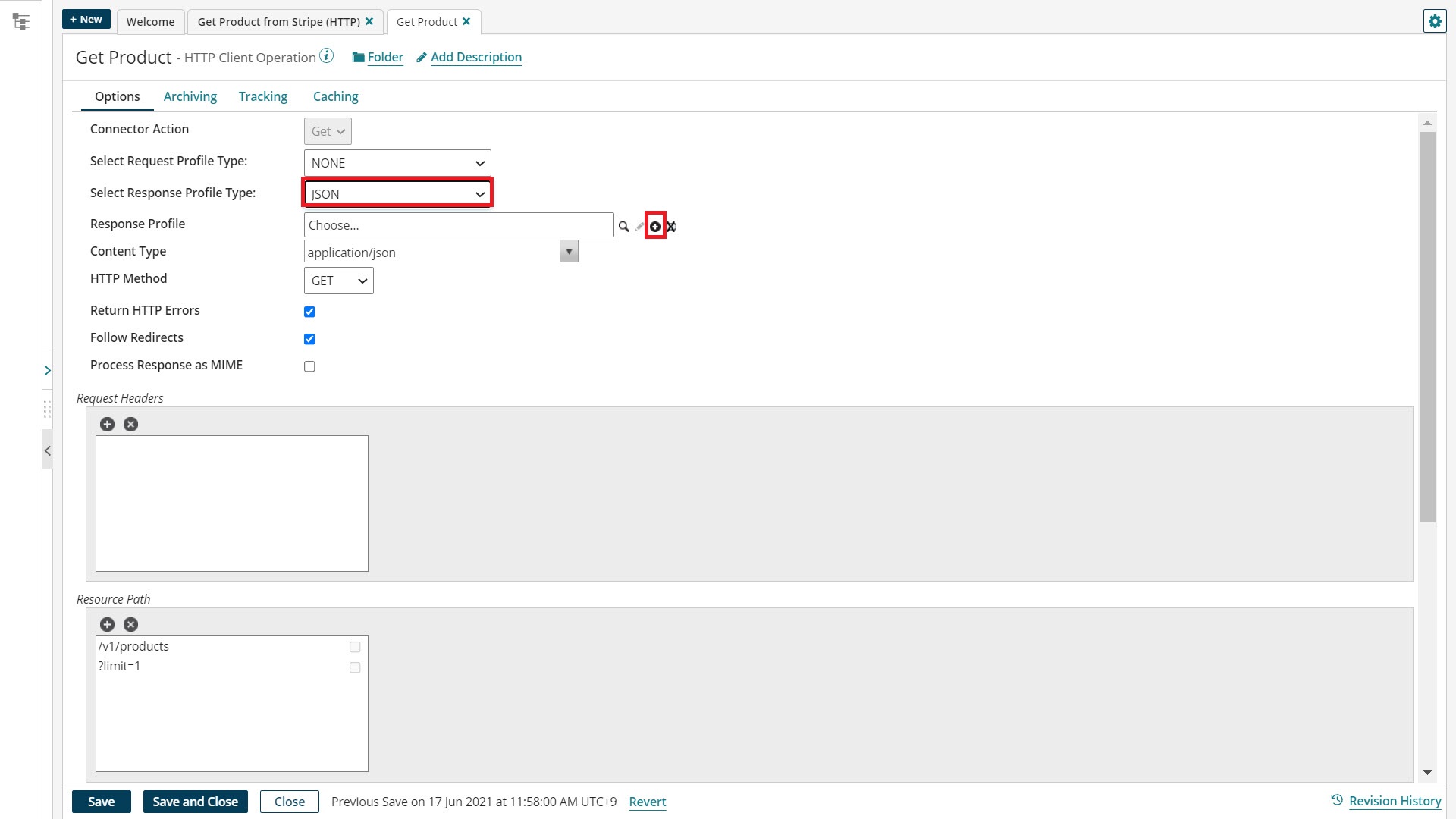Add a new Request Header entry

click(107, 424)
